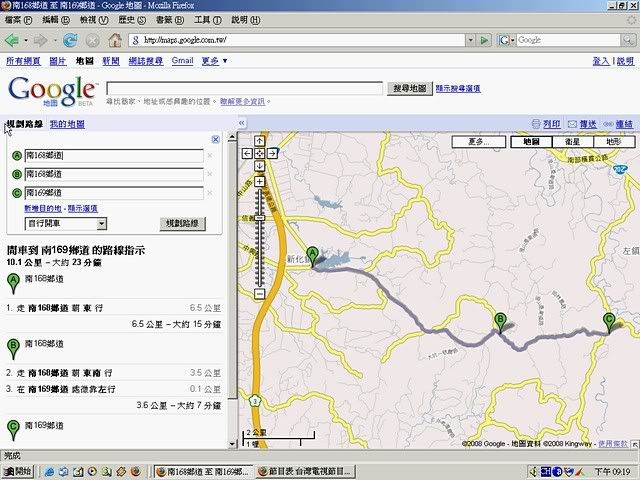Click the map zoom slider handle
Screen dimensions: 640x480
tap(260, 218)
